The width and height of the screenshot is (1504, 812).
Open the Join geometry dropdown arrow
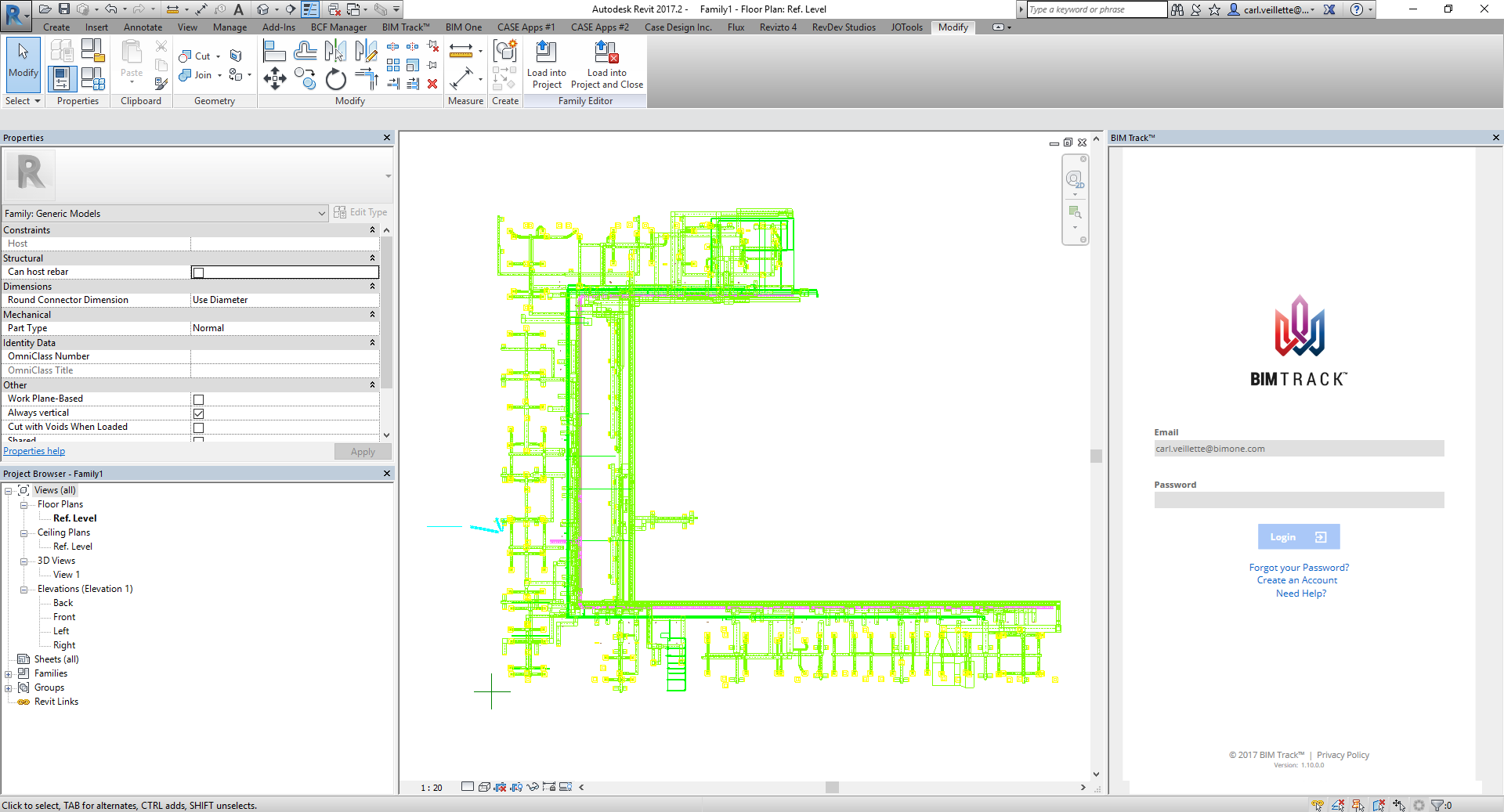click(220, 75)
